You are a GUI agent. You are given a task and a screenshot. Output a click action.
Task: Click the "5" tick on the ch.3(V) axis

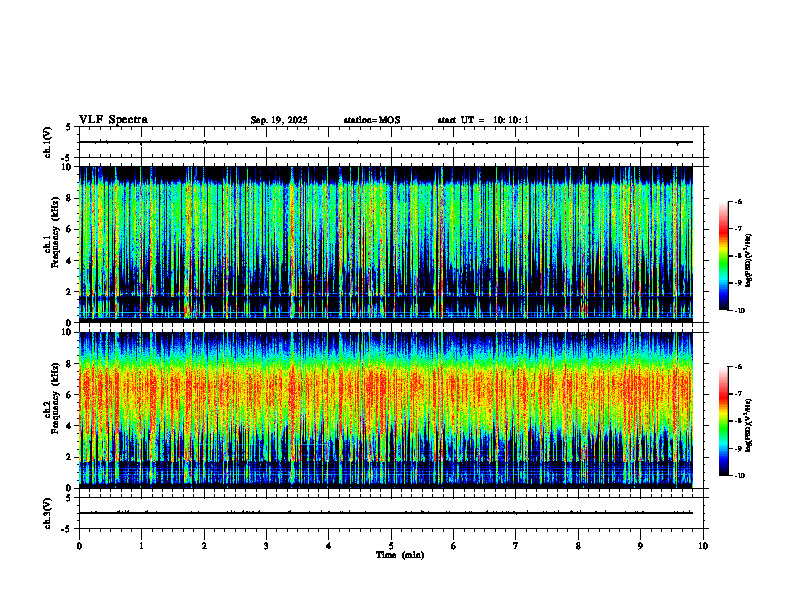pos(68,498)
